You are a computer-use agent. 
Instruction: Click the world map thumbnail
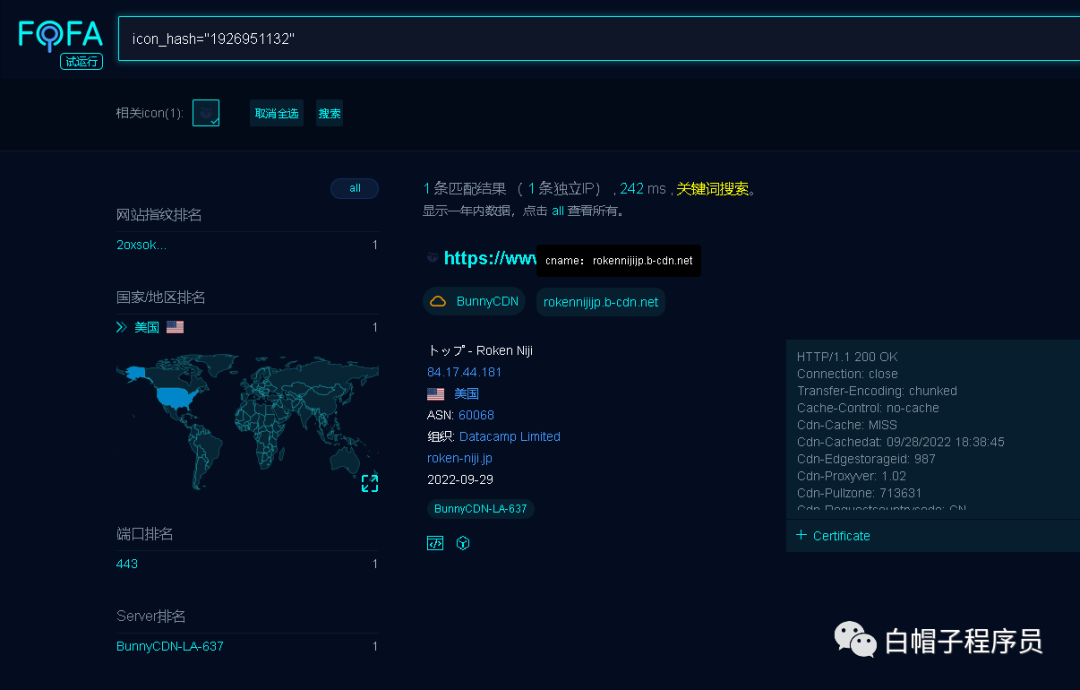[247, 421]
